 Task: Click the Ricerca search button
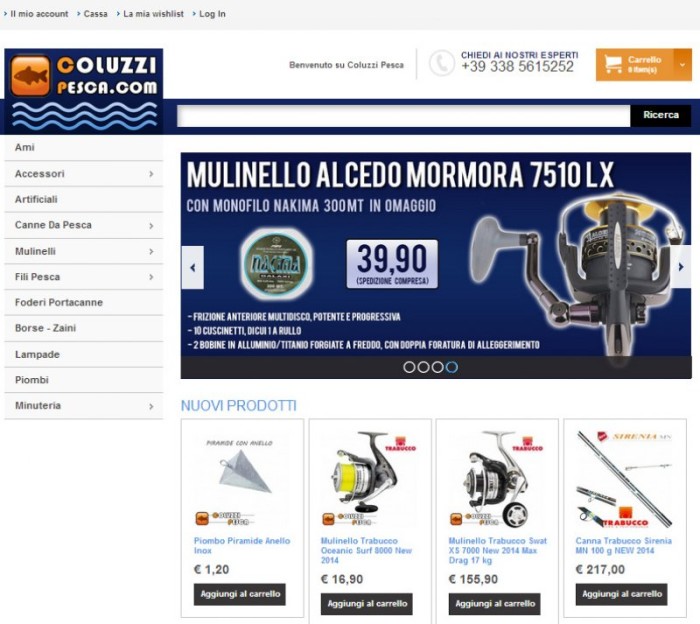pos(661,115)
